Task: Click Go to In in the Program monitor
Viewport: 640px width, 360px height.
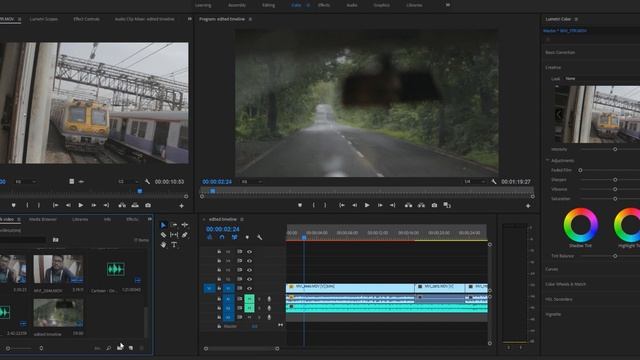Action: 342,205
